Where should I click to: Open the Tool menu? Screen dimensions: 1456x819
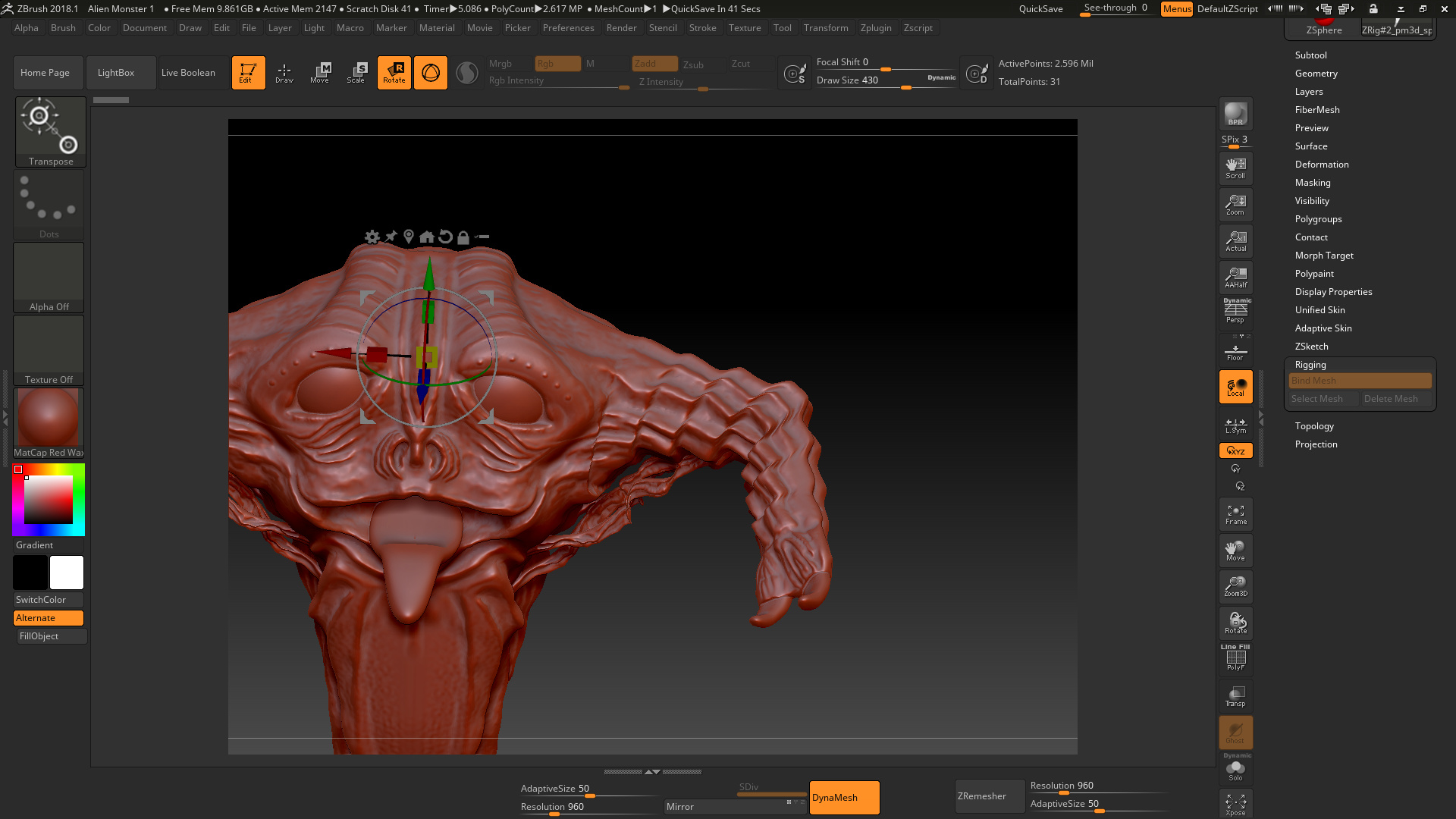(782, 28)
